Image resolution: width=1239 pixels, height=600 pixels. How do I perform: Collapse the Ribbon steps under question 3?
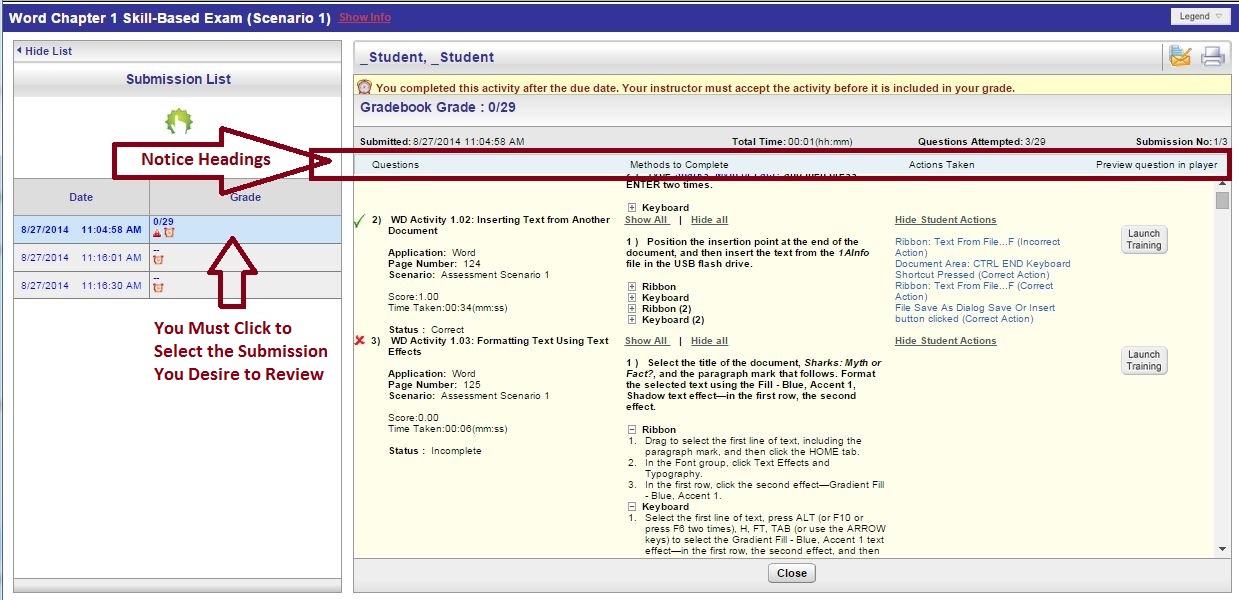point(632,430)
